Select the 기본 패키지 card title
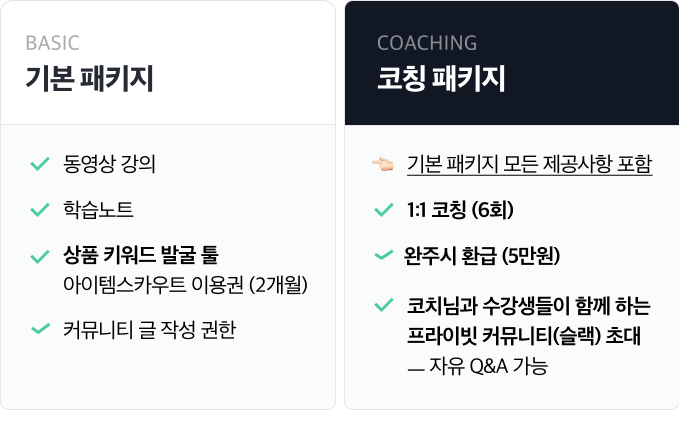The width and height of the screenshot is (679, 427). pos(90,78)
